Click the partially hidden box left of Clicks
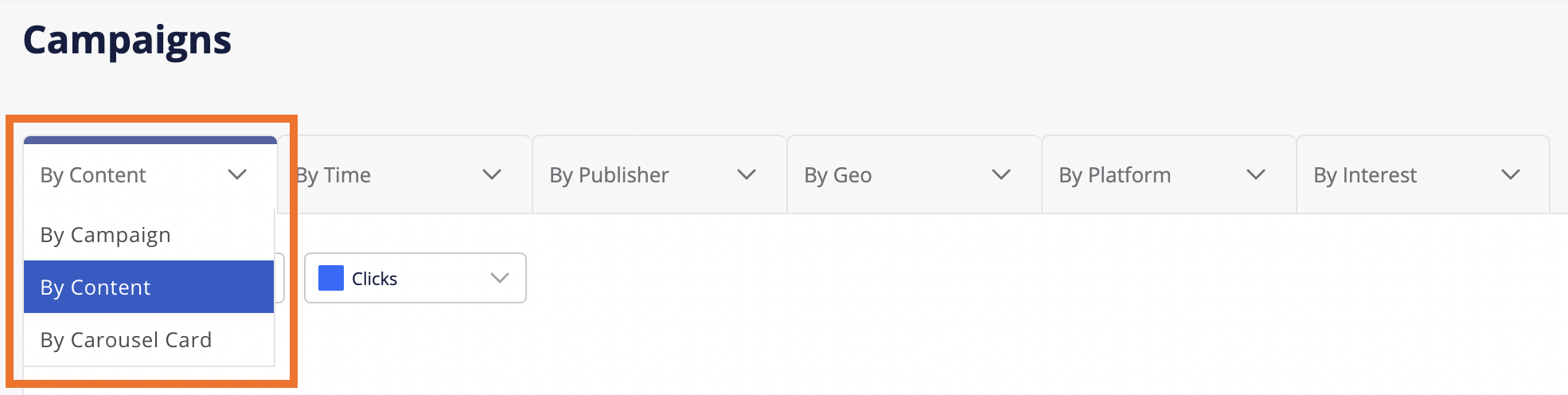 click(x=279, y=278)
